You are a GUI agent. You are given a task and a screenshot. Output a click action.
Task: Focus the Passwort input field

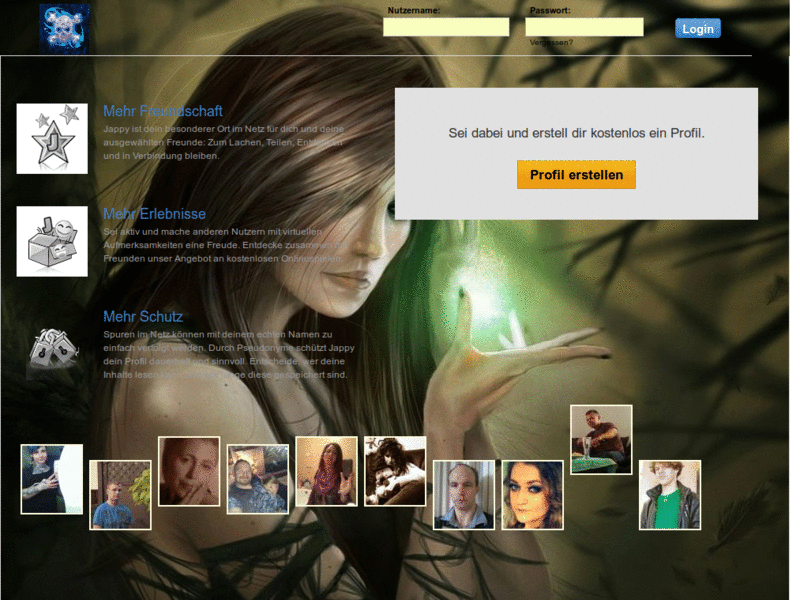click(x=584, y=27)
